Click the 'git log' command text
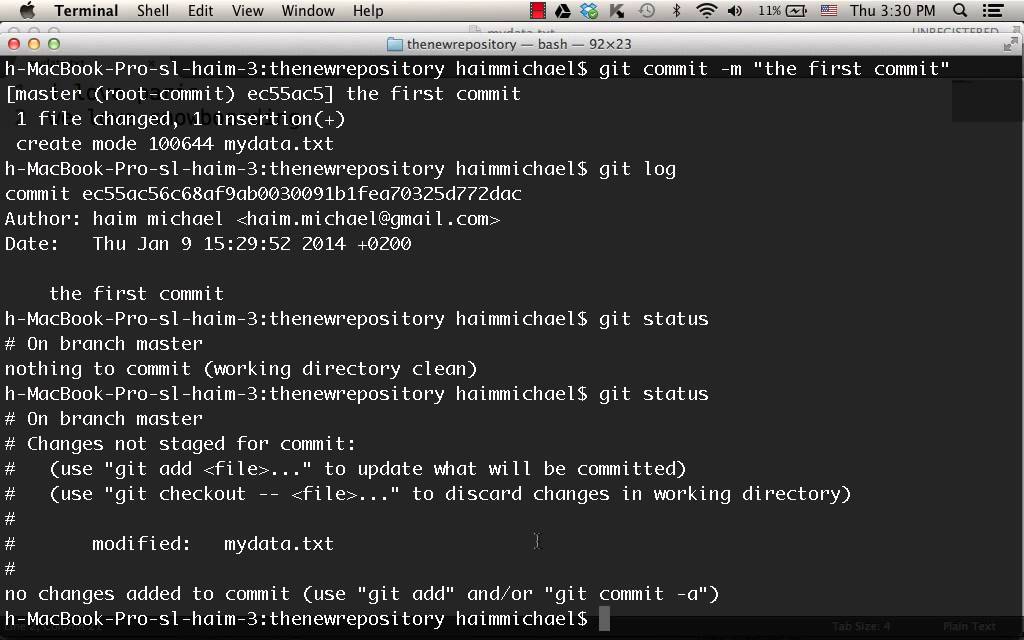This screenshot has width=1024, height=640. pyautogui.click(x=637, y=168)
